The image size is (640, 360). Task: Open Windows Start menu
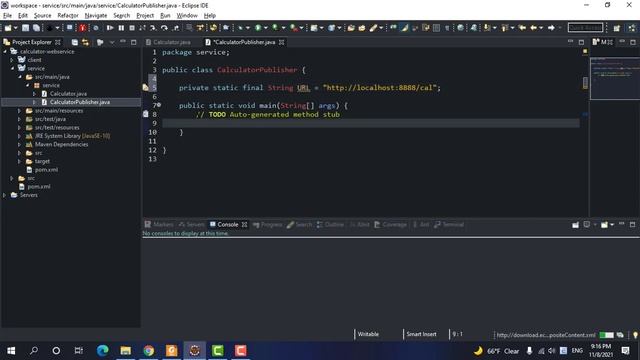point(11,351)
